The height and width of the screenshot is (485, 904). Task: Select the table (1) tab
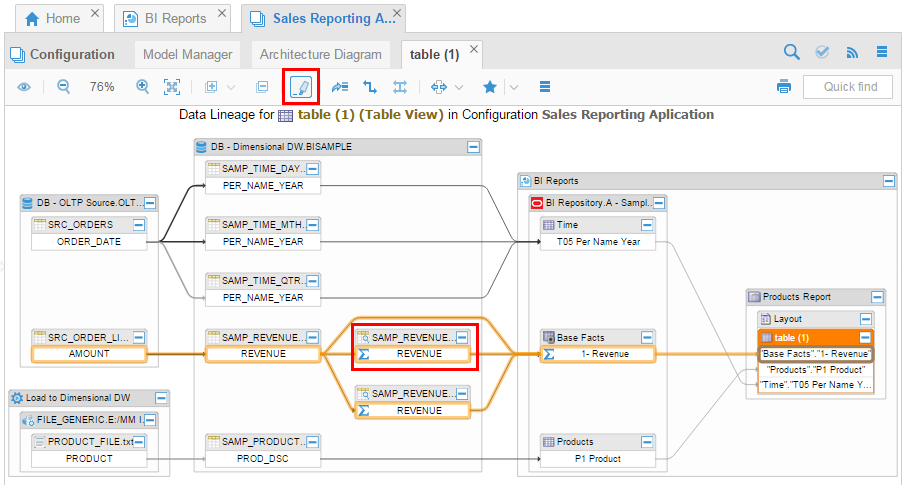[x=435, y=54]
